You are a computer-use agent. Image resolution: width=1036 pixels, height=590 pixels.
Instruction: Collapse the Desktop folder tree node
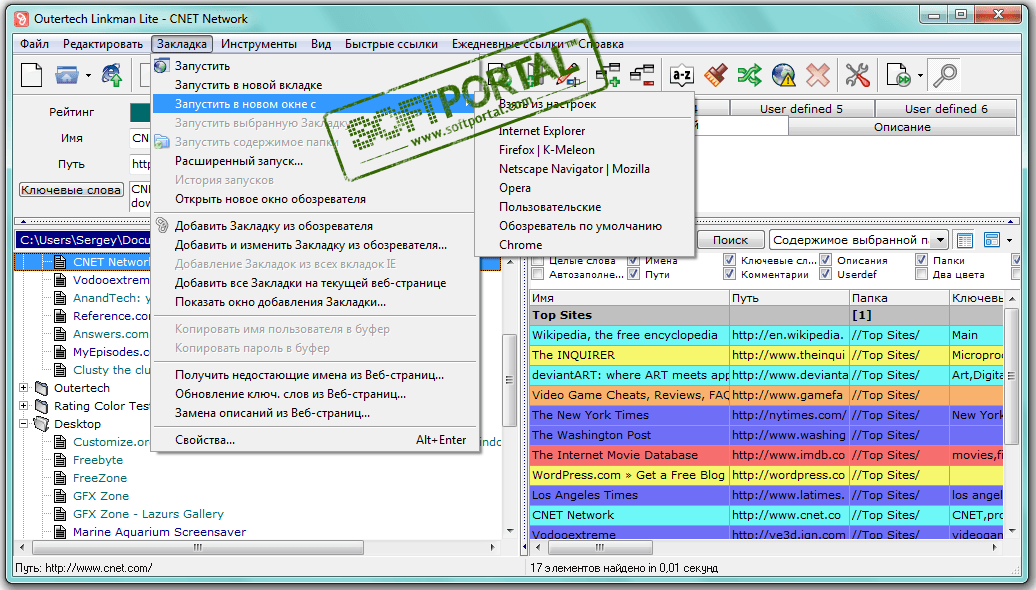[x=24, y=424]
